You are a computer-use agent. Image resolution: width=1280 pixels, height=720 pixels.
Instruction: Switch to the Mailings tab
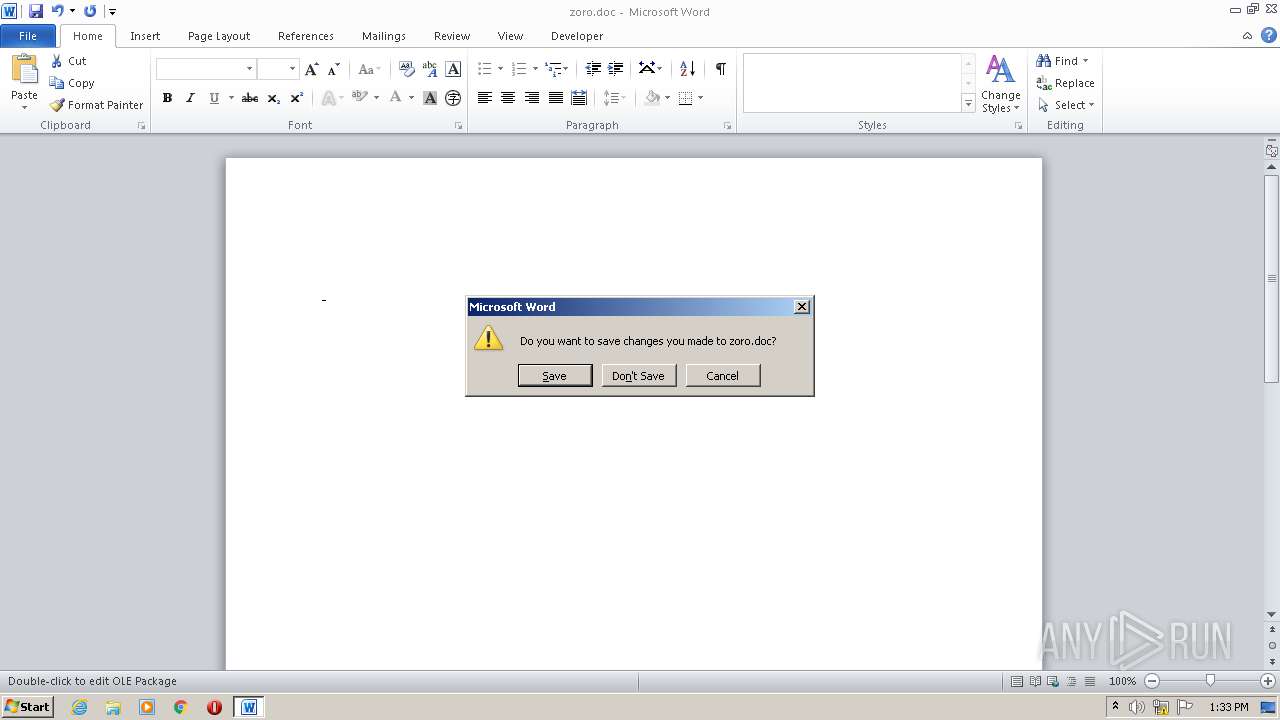coord(384,36)
